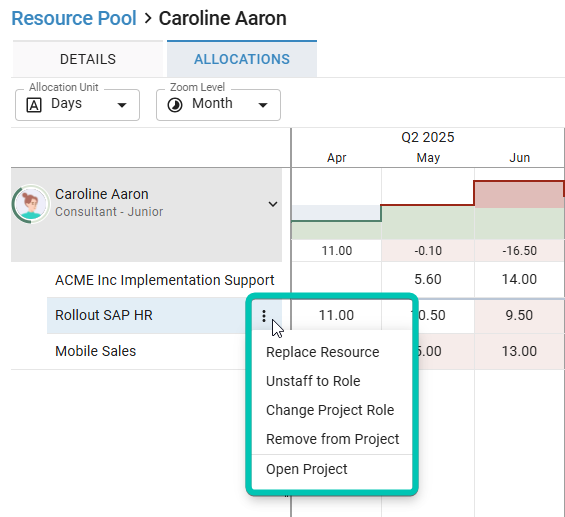Viewport: 565px width, 517px height.
Task: Click the Allocation Unit 'A' icon
Action: tap(34, 105)
